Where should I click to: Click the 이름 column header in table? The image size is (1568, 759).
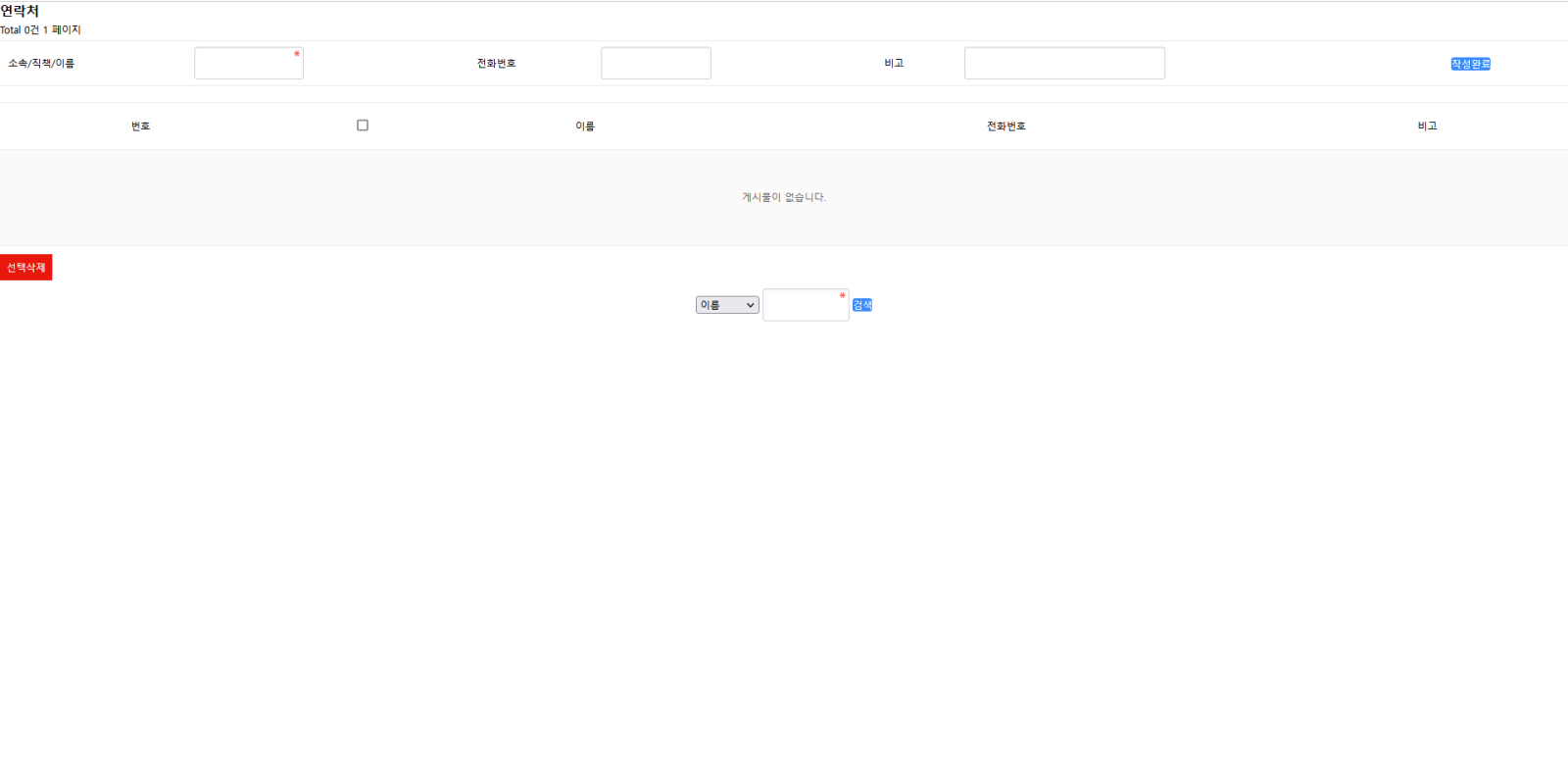click(585, 126)
